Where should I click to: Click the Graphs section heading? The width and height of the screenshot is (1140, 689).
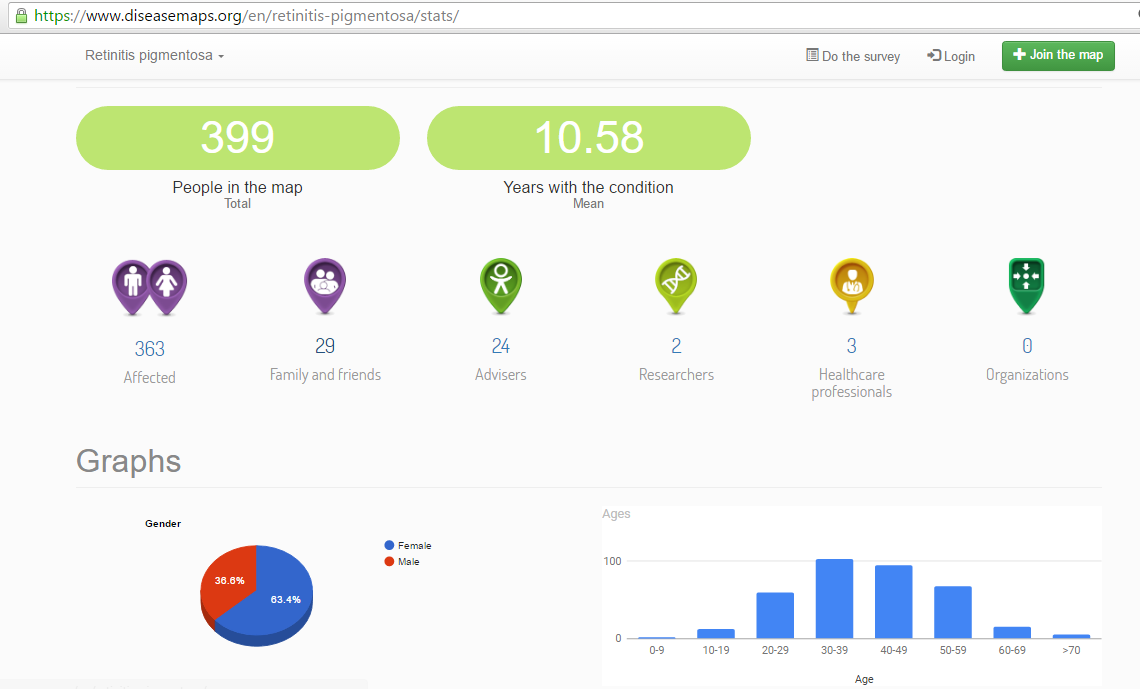(129, 461)
